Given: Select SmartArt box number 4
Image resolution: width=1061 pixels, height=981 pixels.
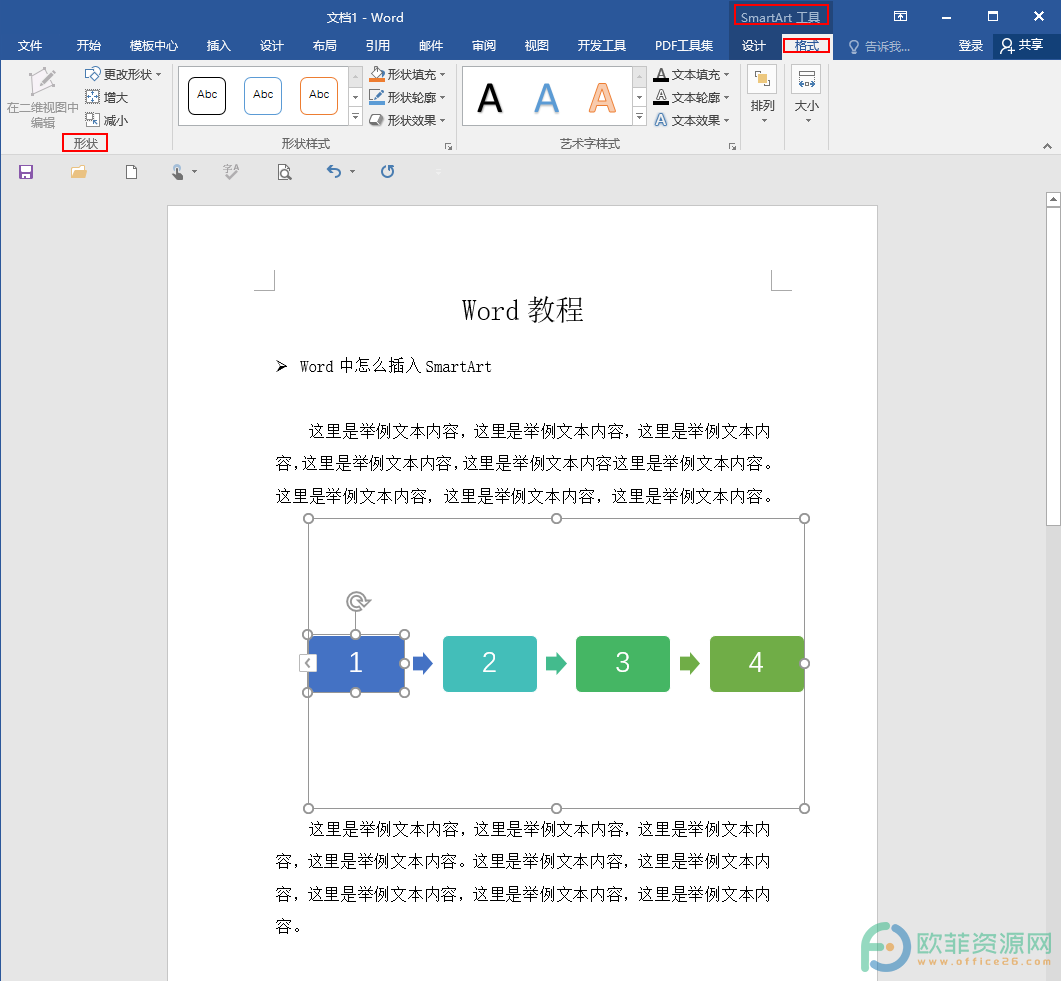Looking at the screenshot, I should (757, 663).
